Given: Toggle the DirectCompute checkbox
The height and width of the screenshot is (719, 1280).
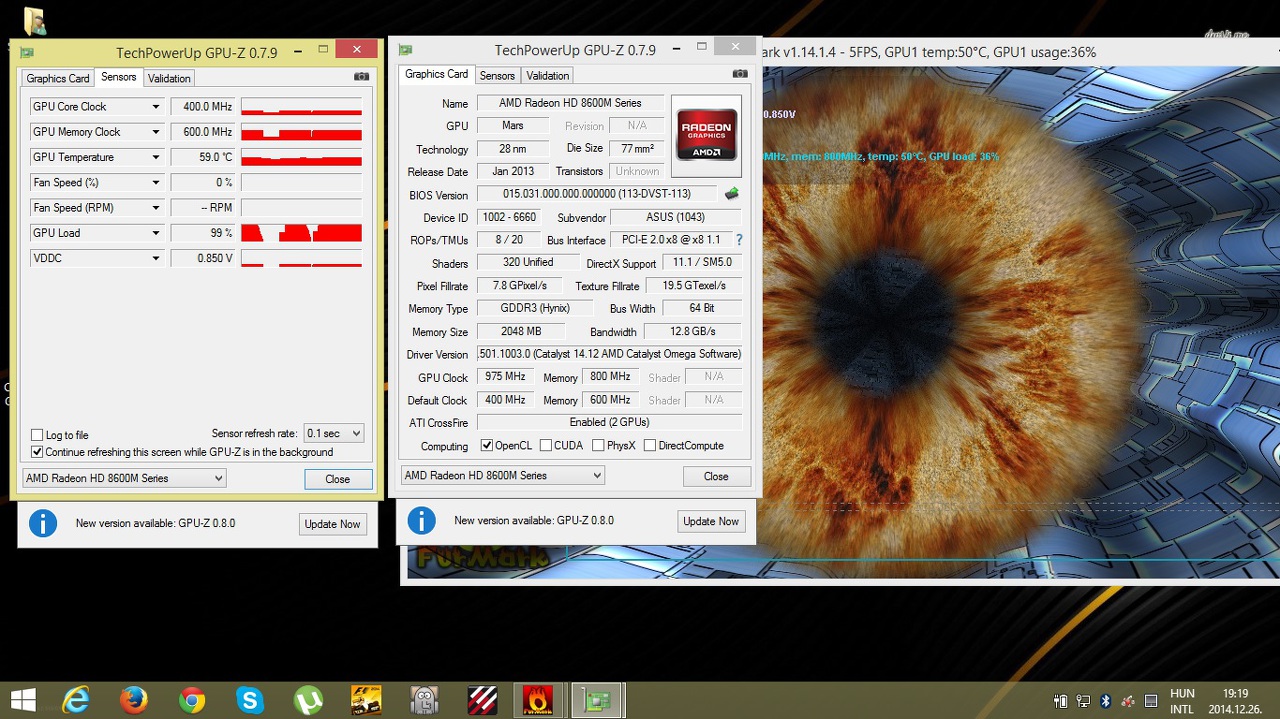Looking at the screenshot, I should [650, 445].
